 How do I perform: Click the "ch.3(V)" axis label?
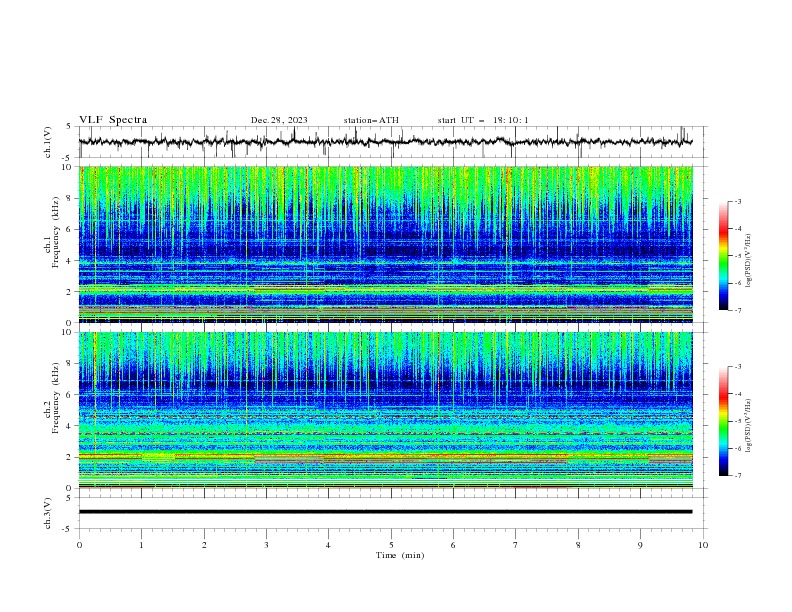(48, 513)
